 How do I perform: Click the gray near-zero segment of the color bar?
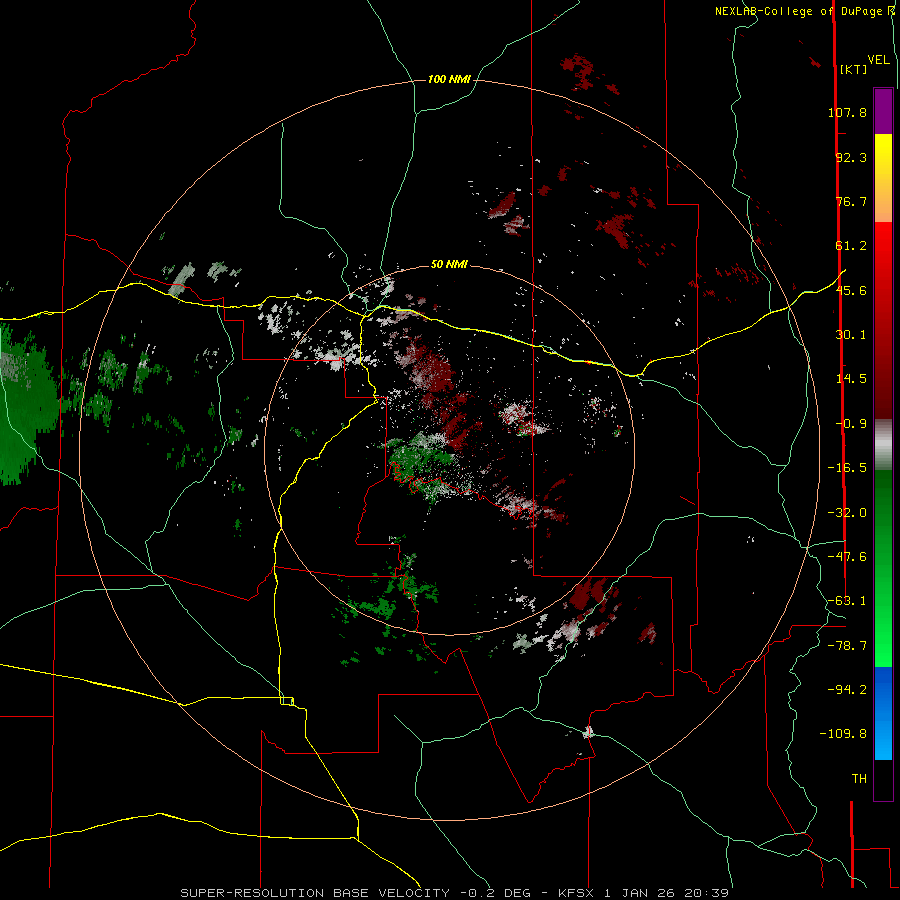[883, 445]
